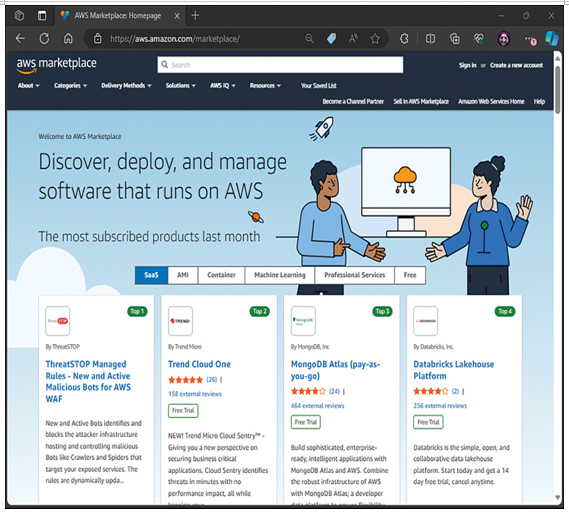This screenshot has height=514, width=569.
Task: Close the AWS Marketplace Homepage tab
Action: click(x=177, y=16)
